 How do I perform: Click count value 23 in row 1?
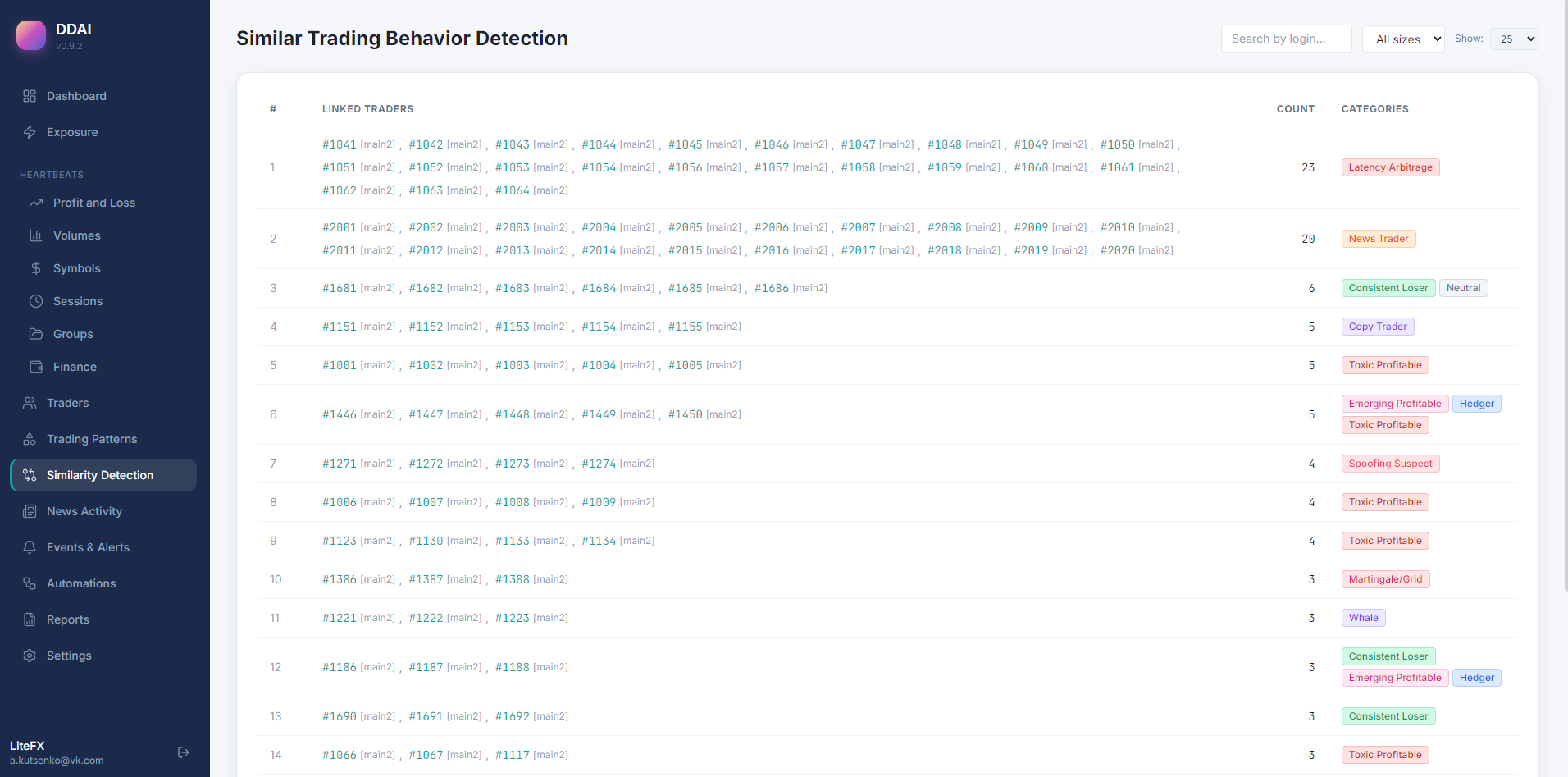(x=1307, y=167)
